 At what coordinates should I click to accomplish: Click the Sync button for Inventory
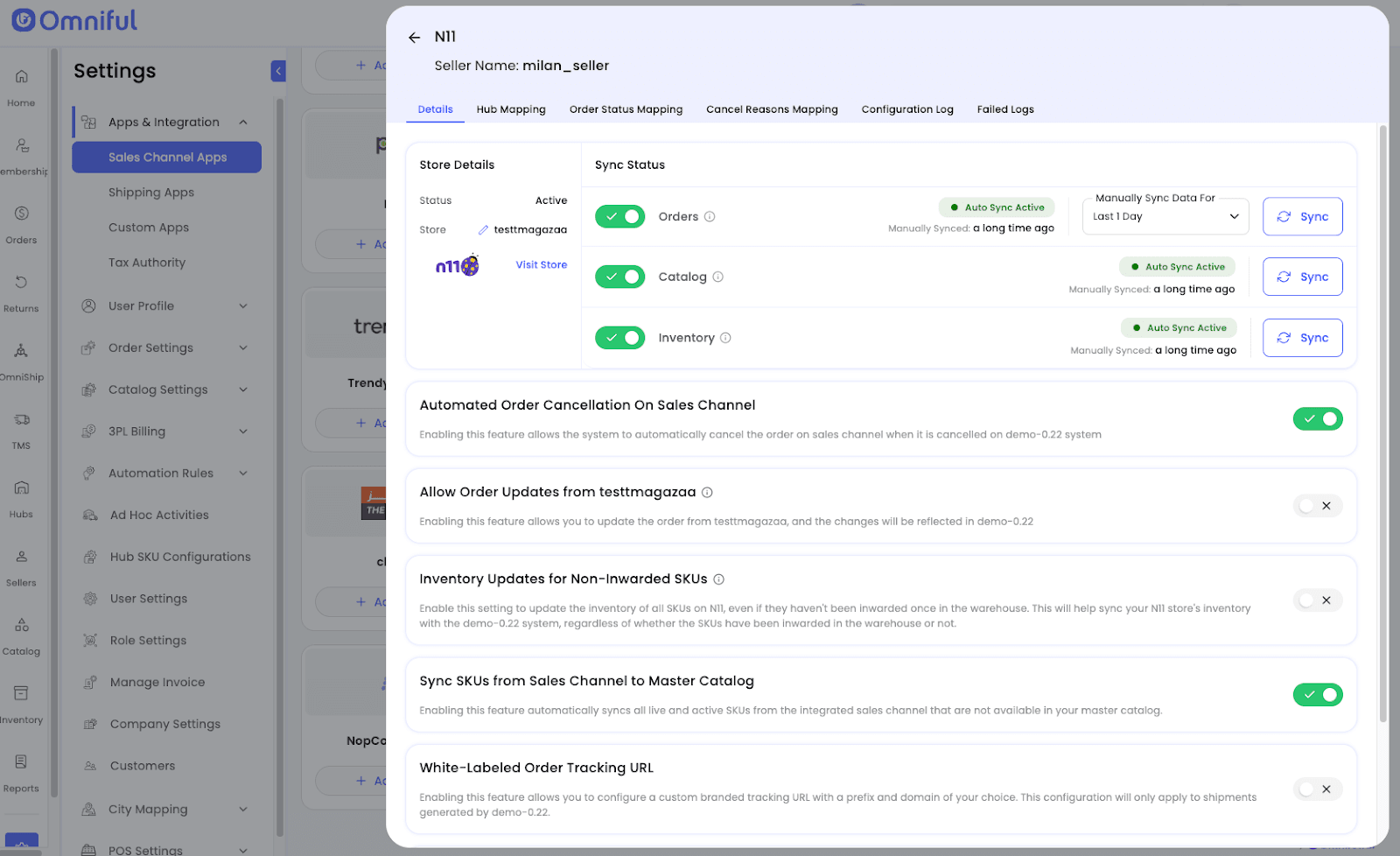coord(1302,338)
